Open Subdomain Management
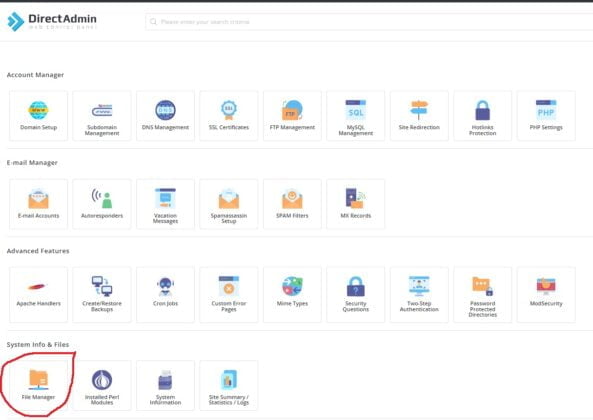 (x=102, y=116)
